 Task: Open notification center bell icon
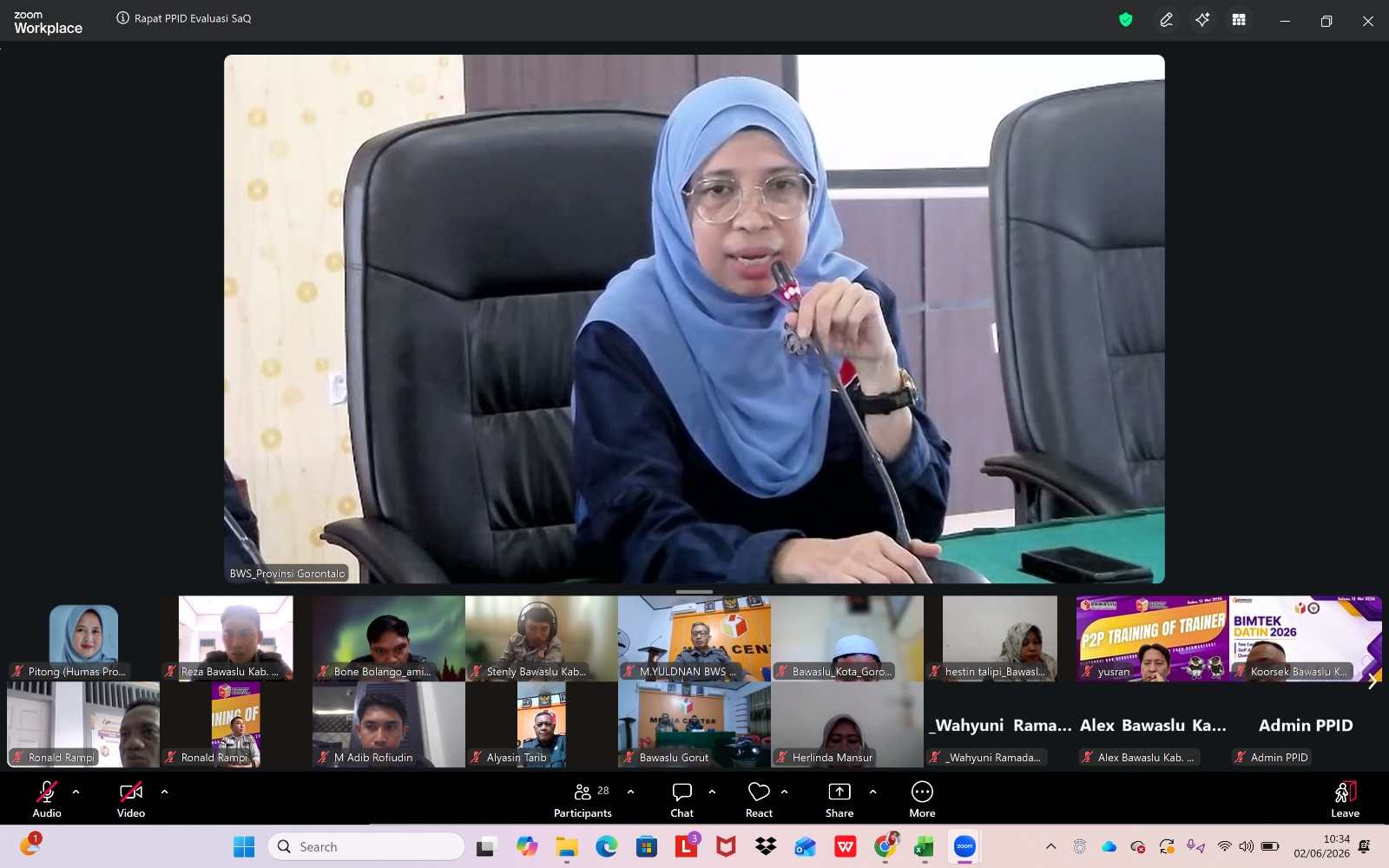(x=1365, y=846)
